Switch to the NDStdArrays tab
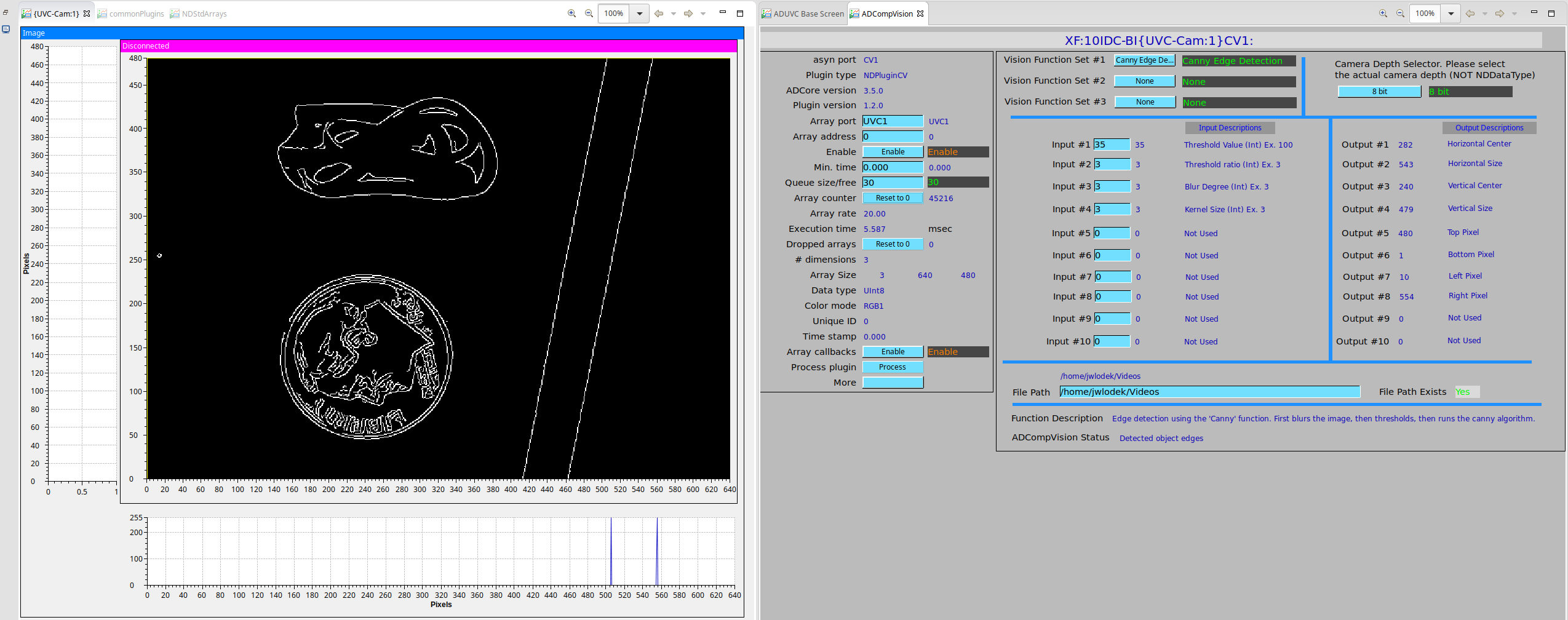 [199, 14]
